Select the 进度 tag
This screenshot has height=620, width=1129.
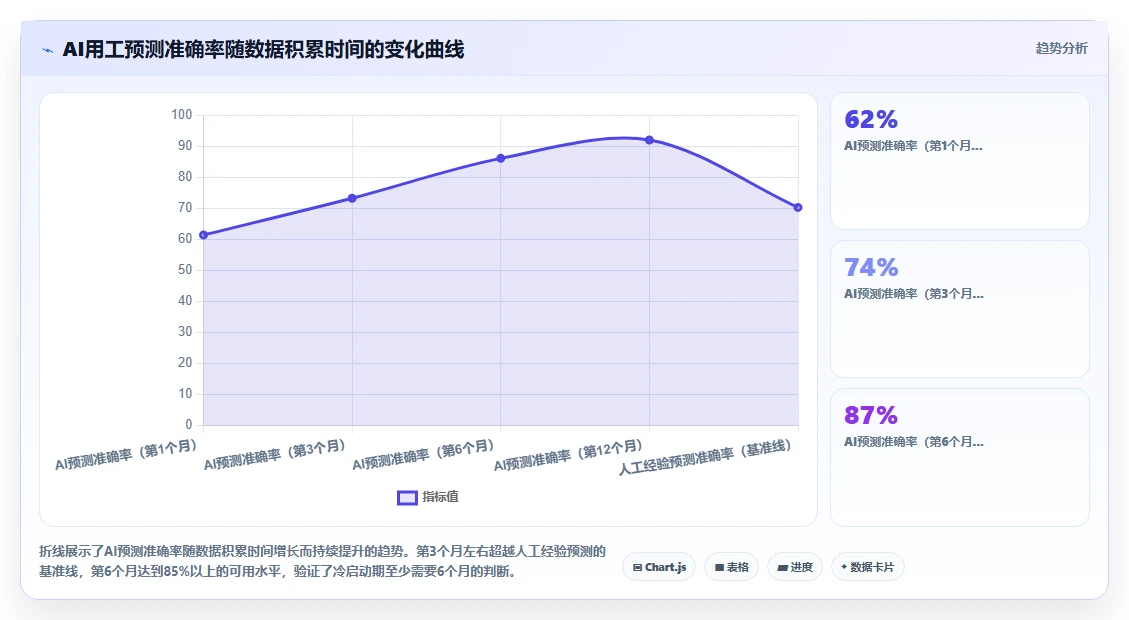[x=795, y=567]
